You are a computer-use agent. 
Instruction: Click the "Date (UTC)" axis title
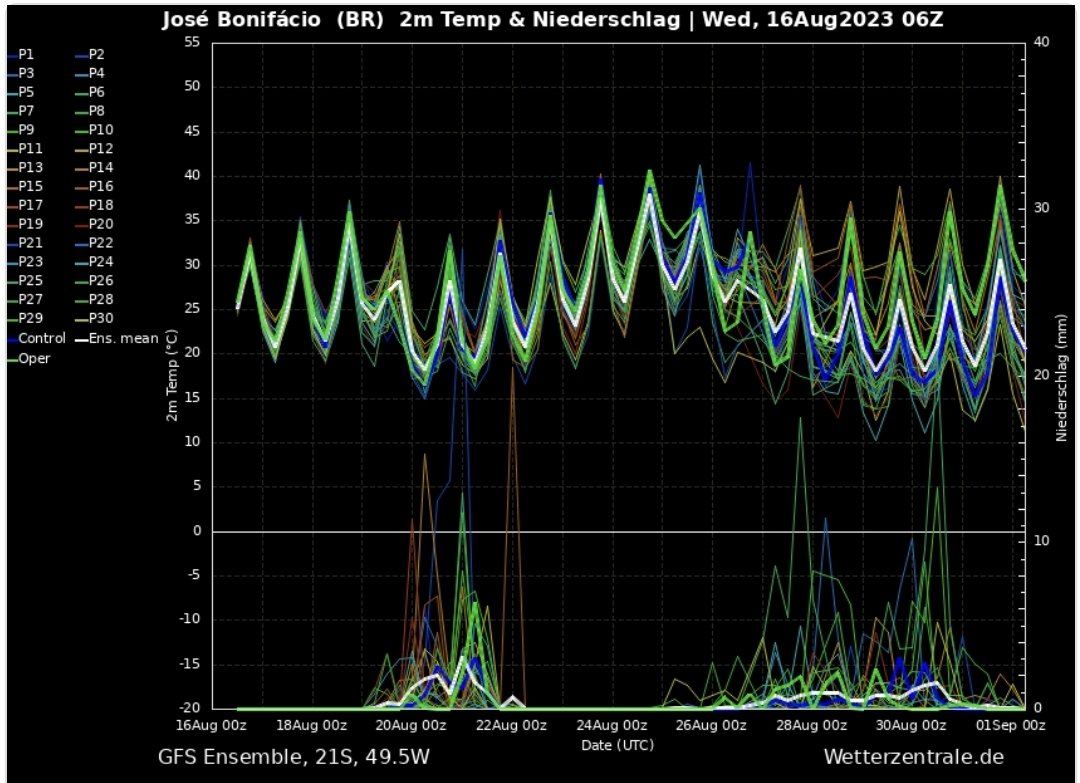(617, 745)
